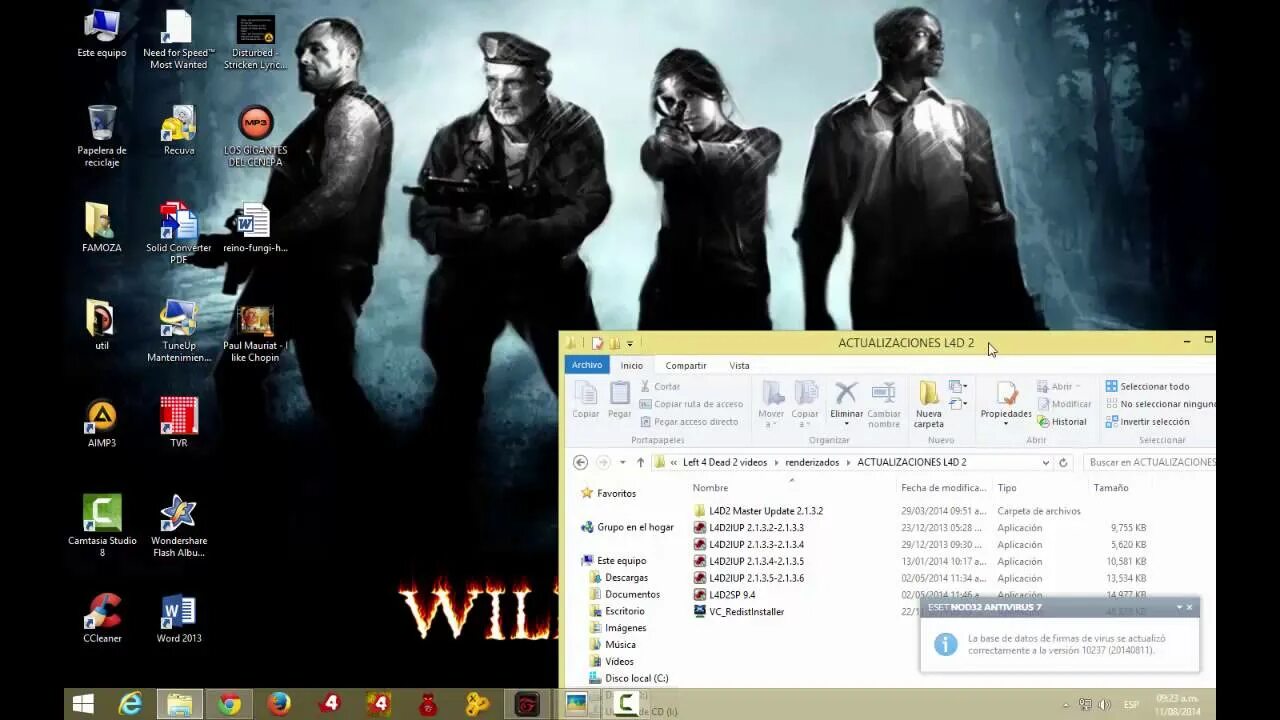Switch to the Vista ribbon tab
This screenshot has height=720, width=1280.
click(739, 365)
